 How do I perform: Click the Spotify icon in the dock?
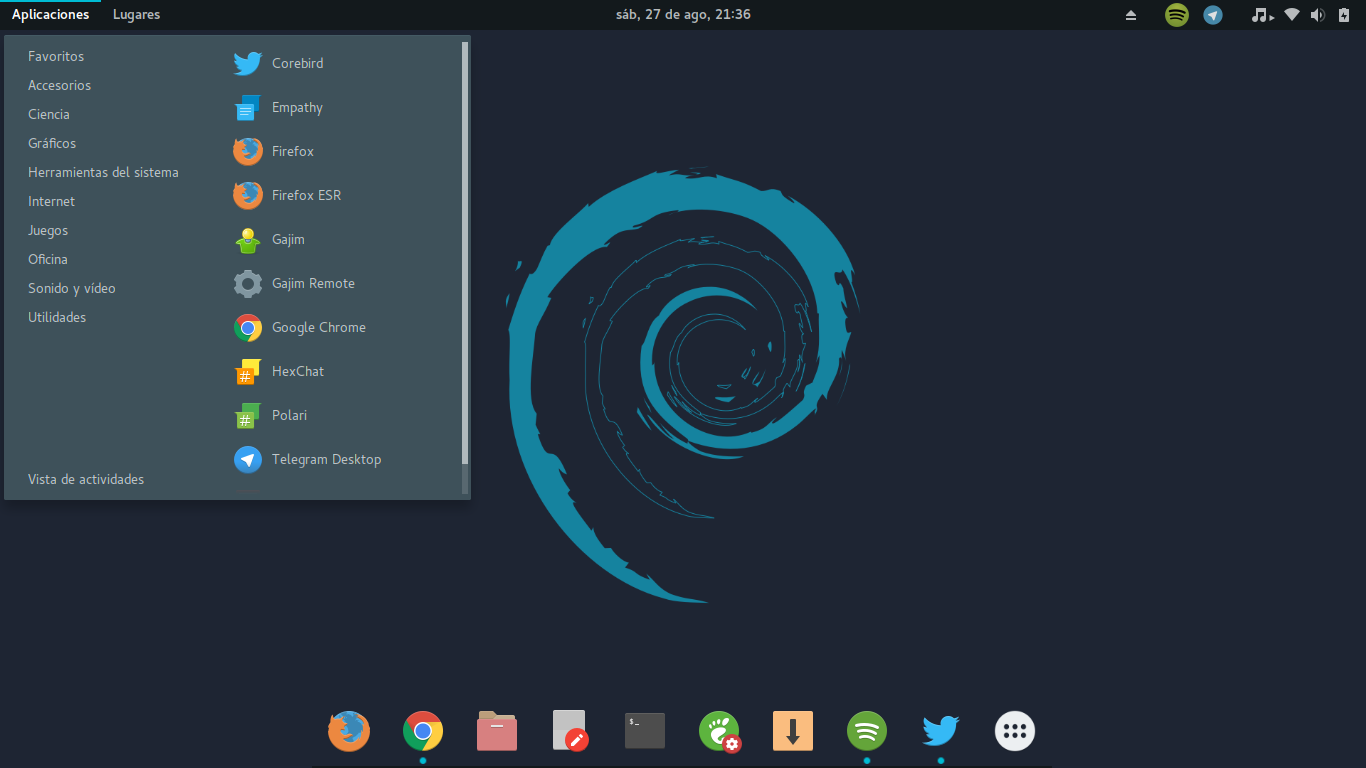(x=866, y=731)
